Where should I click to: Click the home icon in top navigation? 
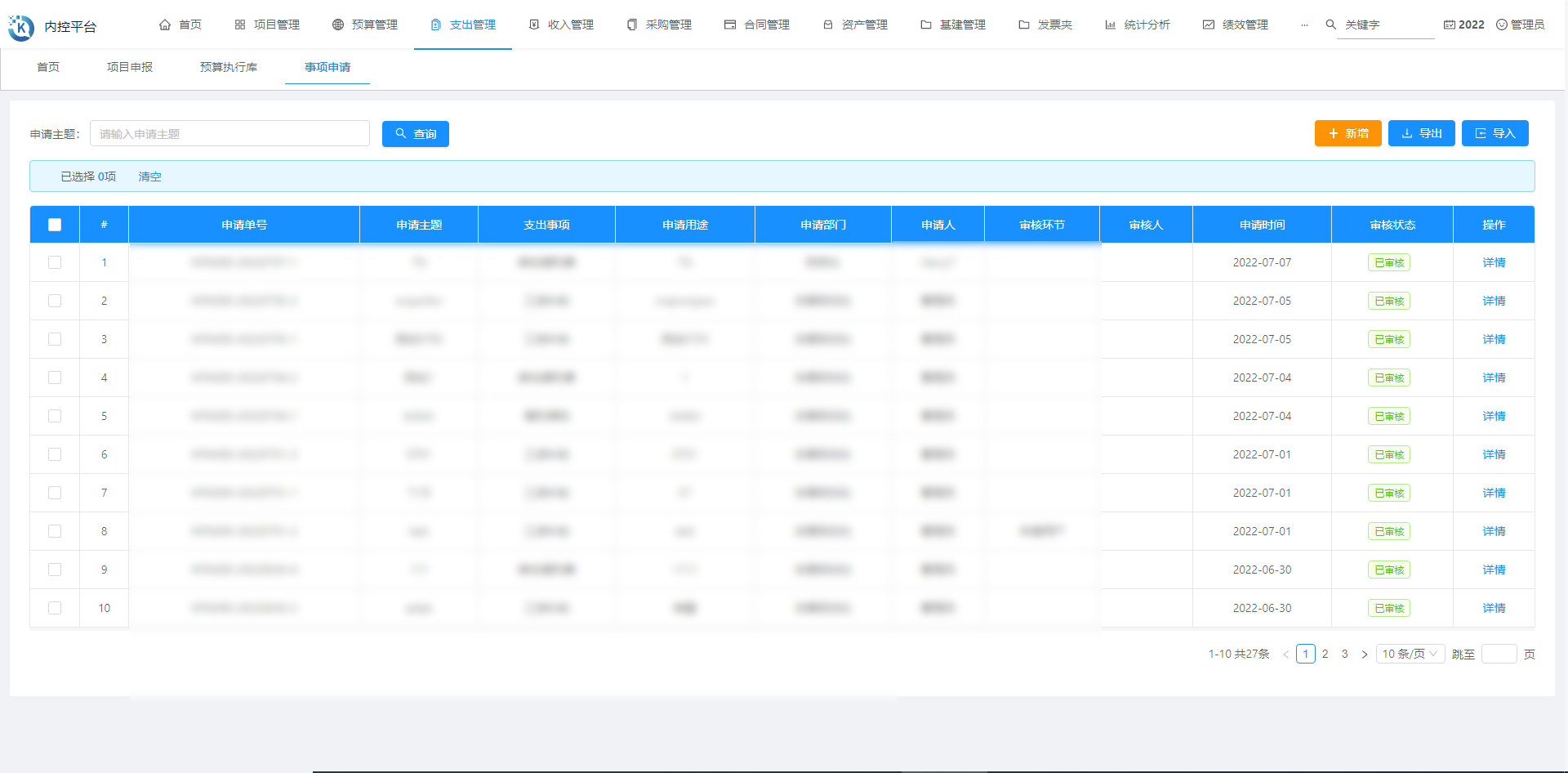(x=165, y=25)
